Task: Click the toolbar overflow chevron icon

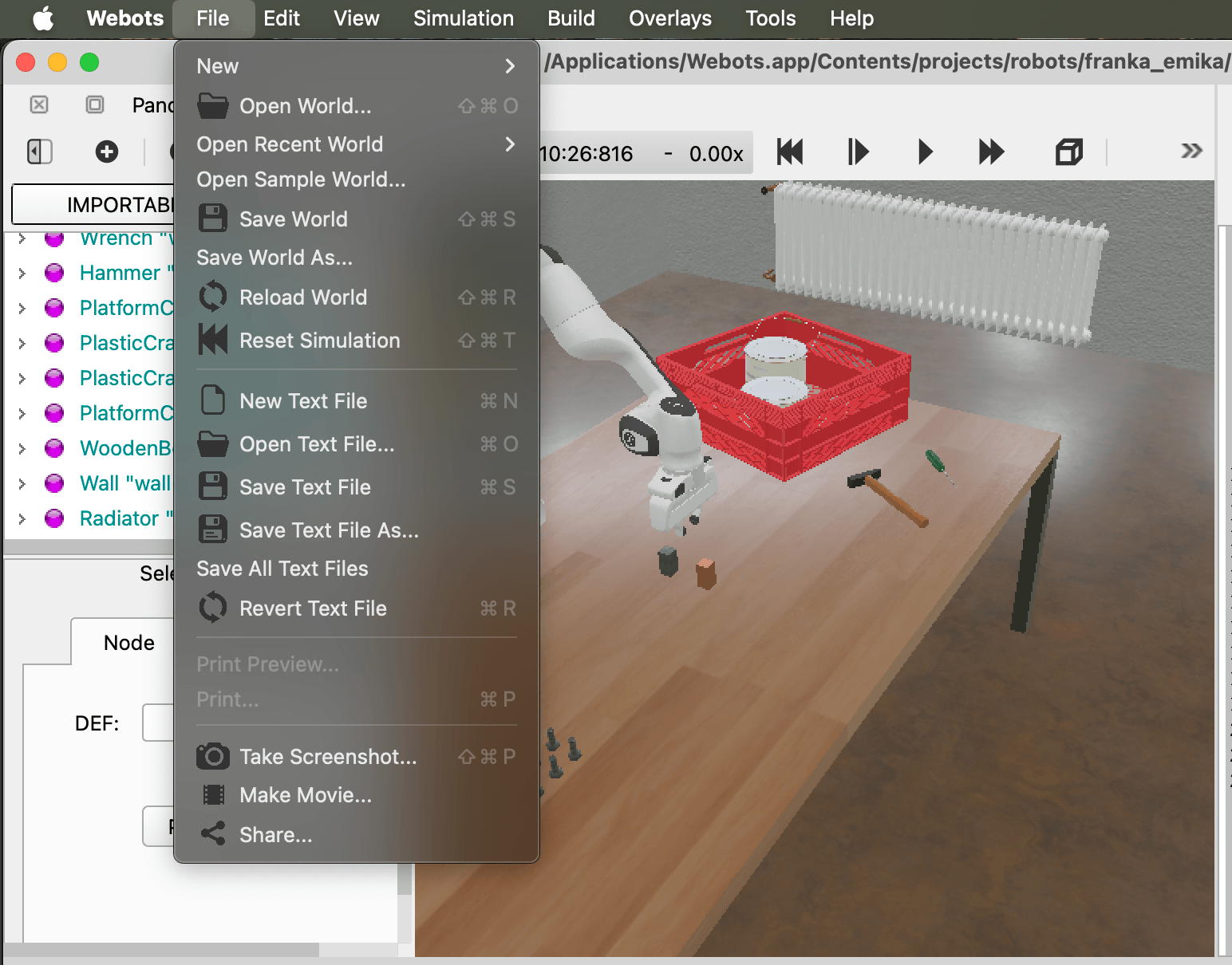Action: tap(1191, 150)
